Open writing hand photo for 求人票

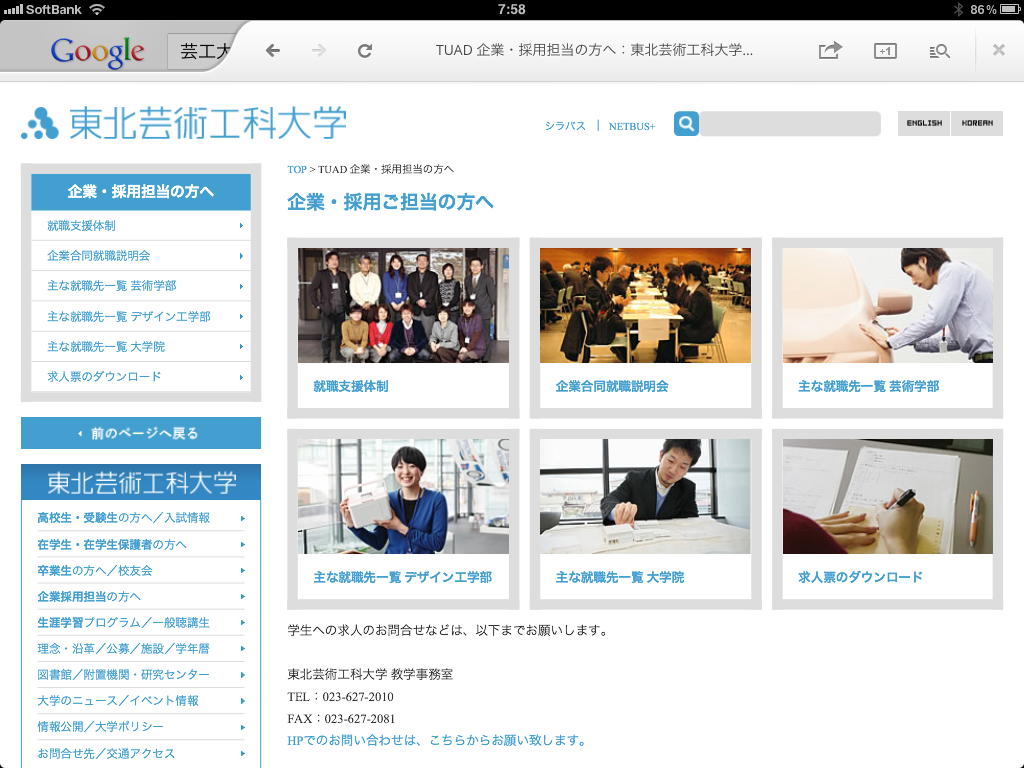(888, 496)
